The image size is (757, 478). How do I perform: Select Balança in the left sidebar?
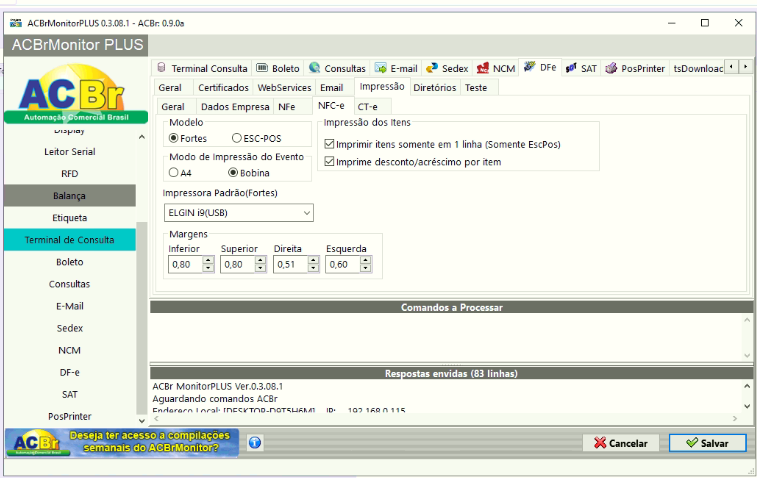pyautogui.click(x=69, y=195)
